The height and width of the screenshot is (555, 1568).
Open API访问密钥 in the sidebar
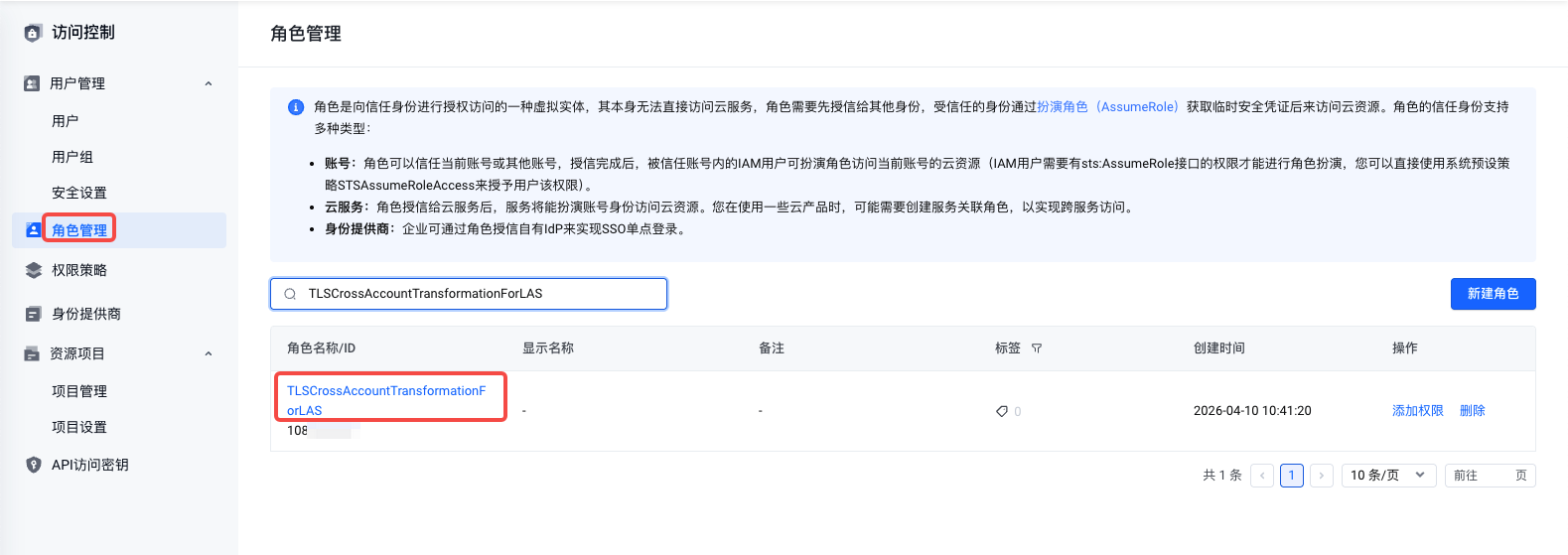coord(90,465)
